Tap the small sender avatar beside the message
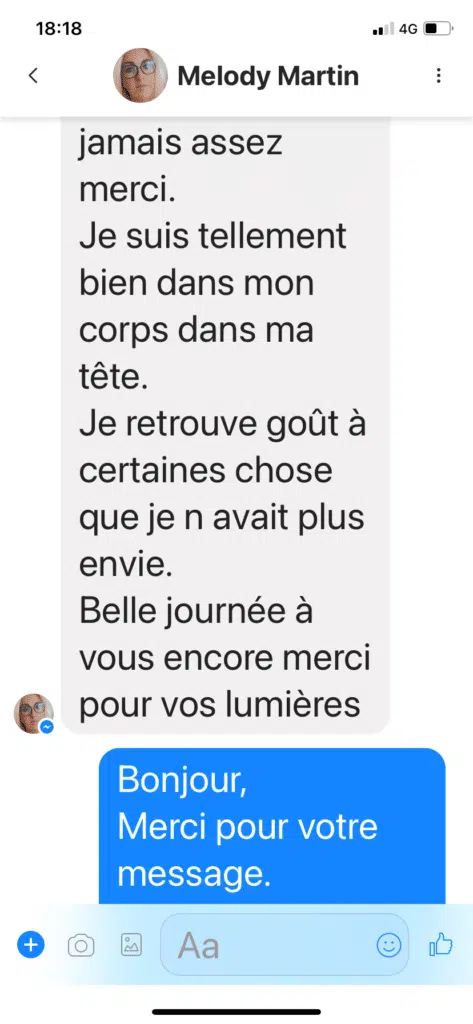 [x=33, y=713]
